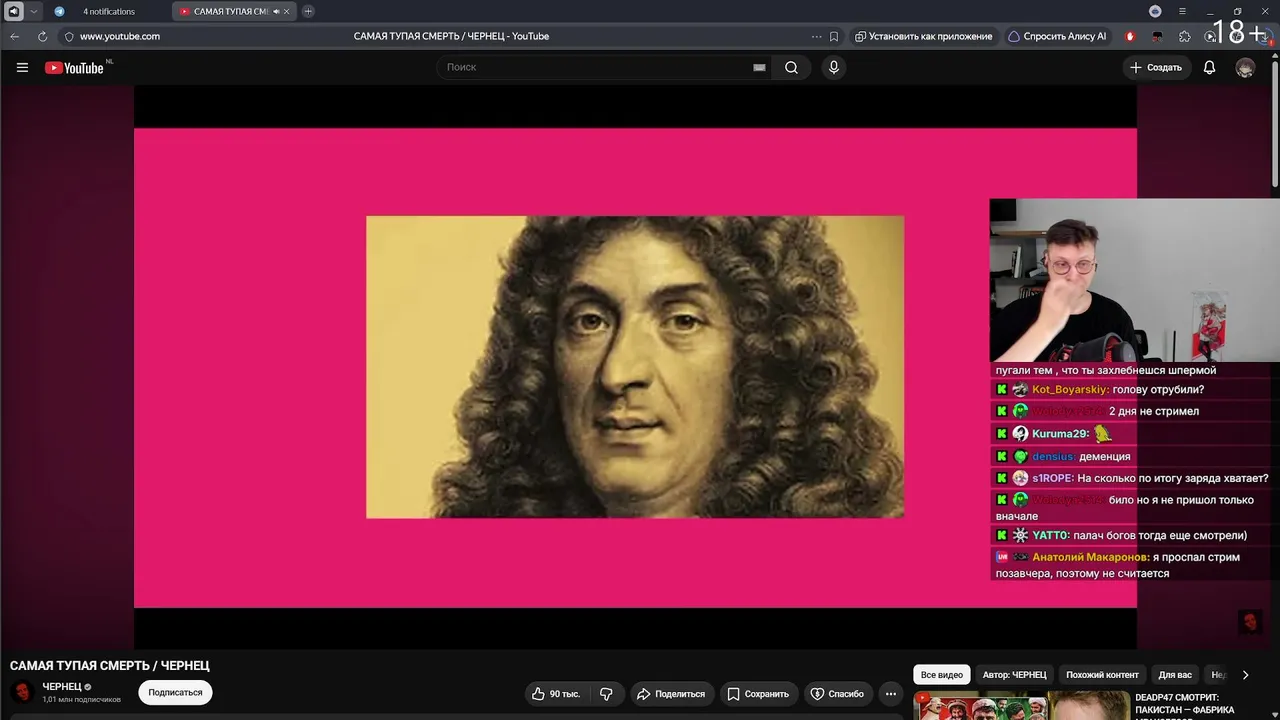This screenshot has width=1280, height=720.
Task: Open the on-screen keyboard in search box
Action: point(759,68)
